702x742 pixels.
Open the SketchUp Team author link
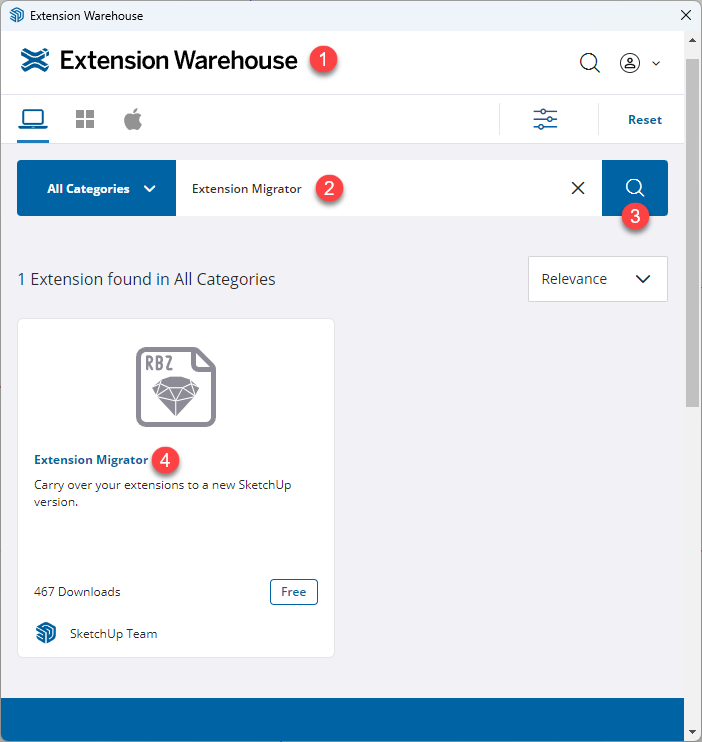114,634
